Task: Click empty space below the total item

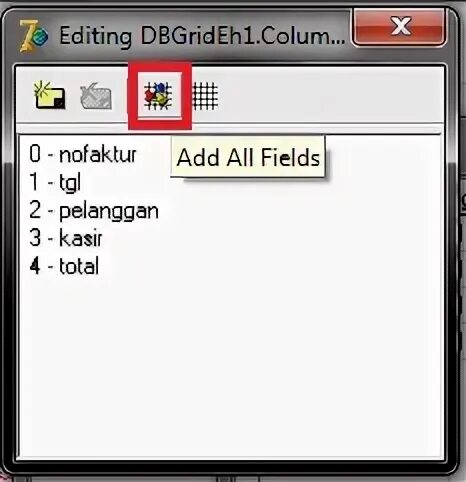Action: click(230, 367)
